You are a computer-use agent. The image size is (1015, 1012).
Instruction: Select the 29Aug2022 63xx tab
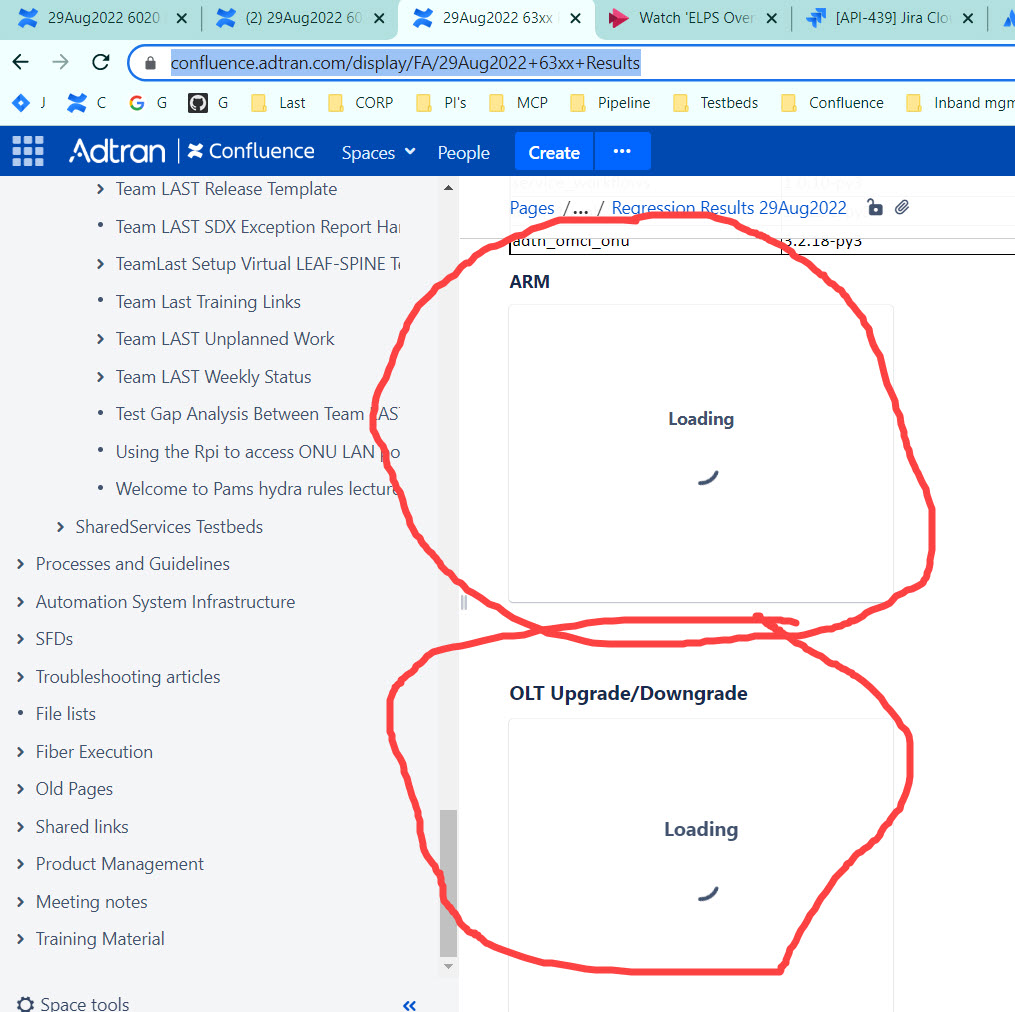point(497,18)
